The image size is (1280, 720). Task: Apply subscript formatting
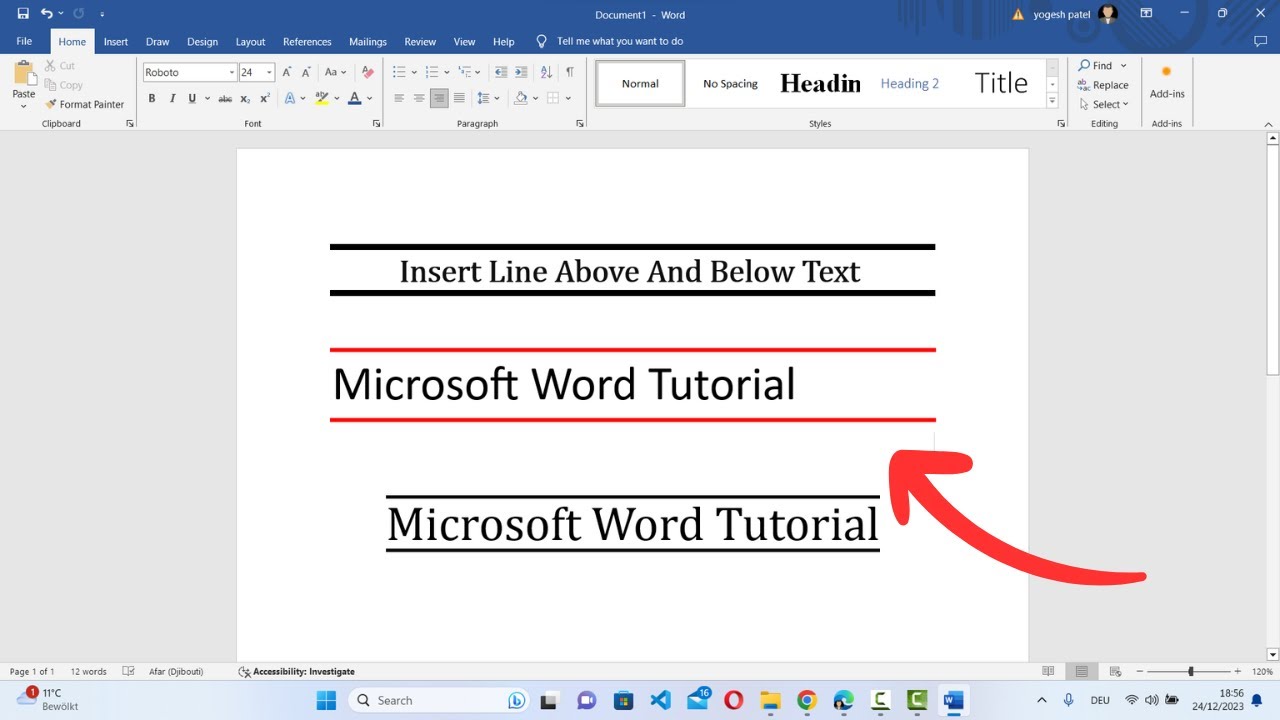pos(245,98)
